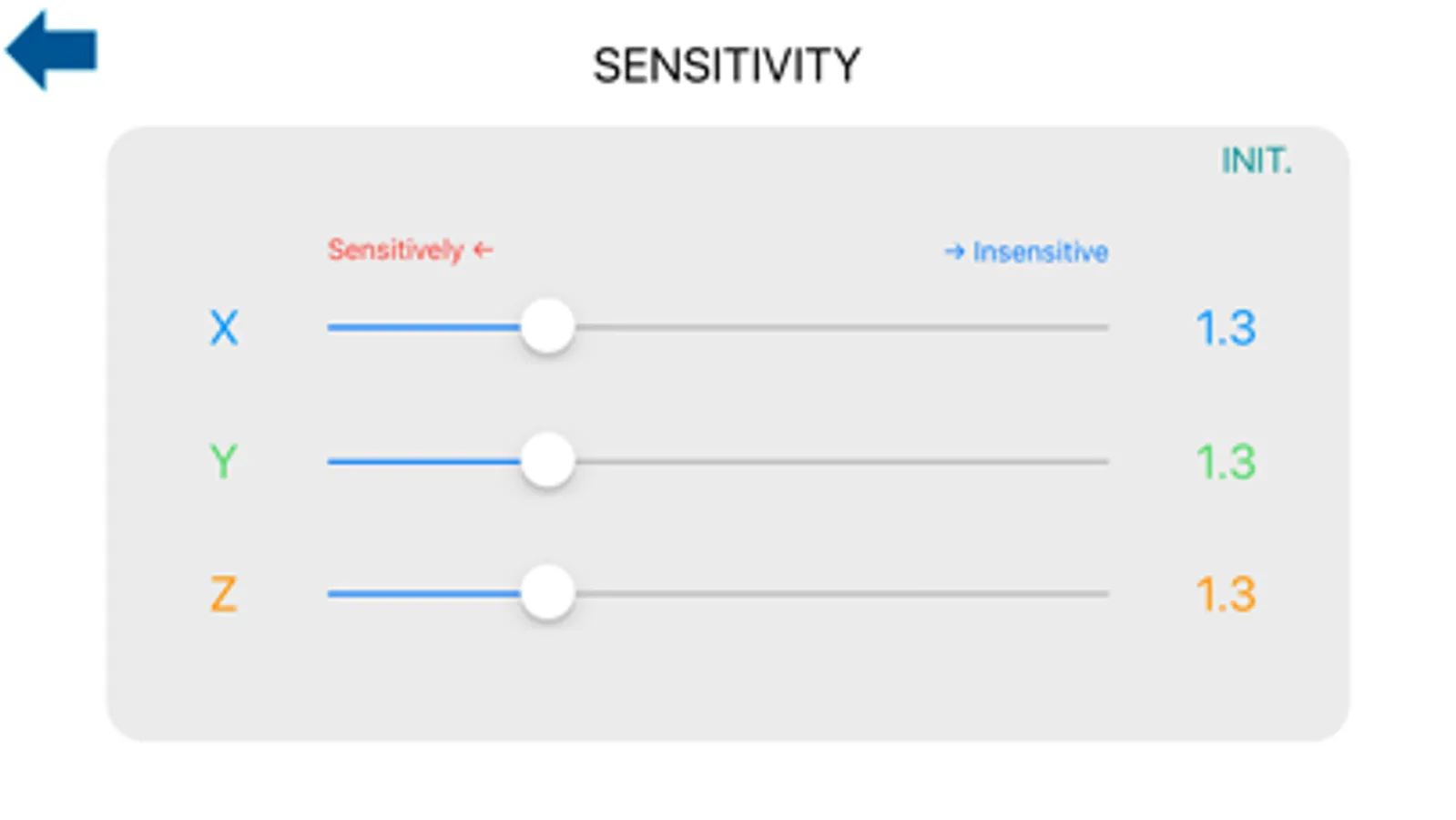Click the orange Z value 1.3
This screenshot has width=1456, height=820.
[1226, 595]
